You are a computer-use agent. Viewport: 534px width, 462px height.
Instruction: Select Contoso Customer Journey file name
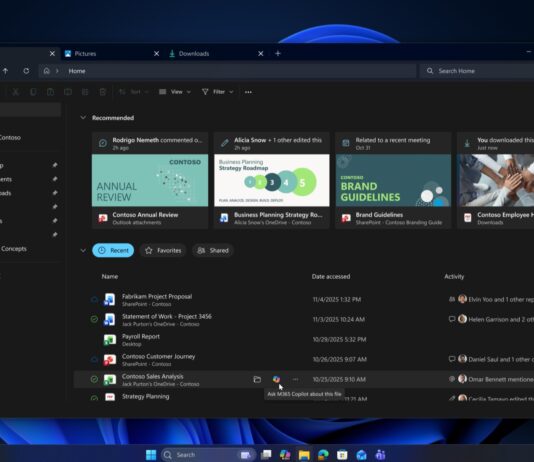point(158,356)
